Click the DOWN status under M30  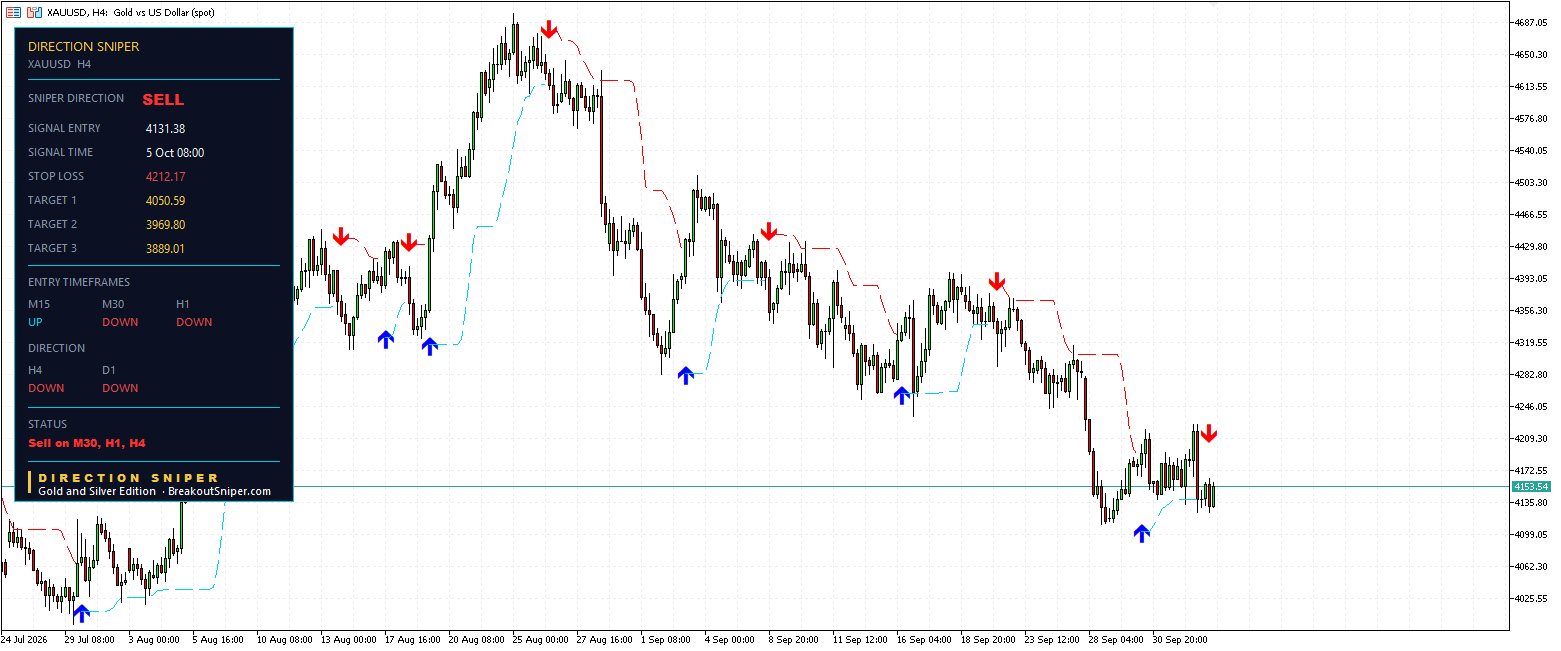click(x=120, y=322)
